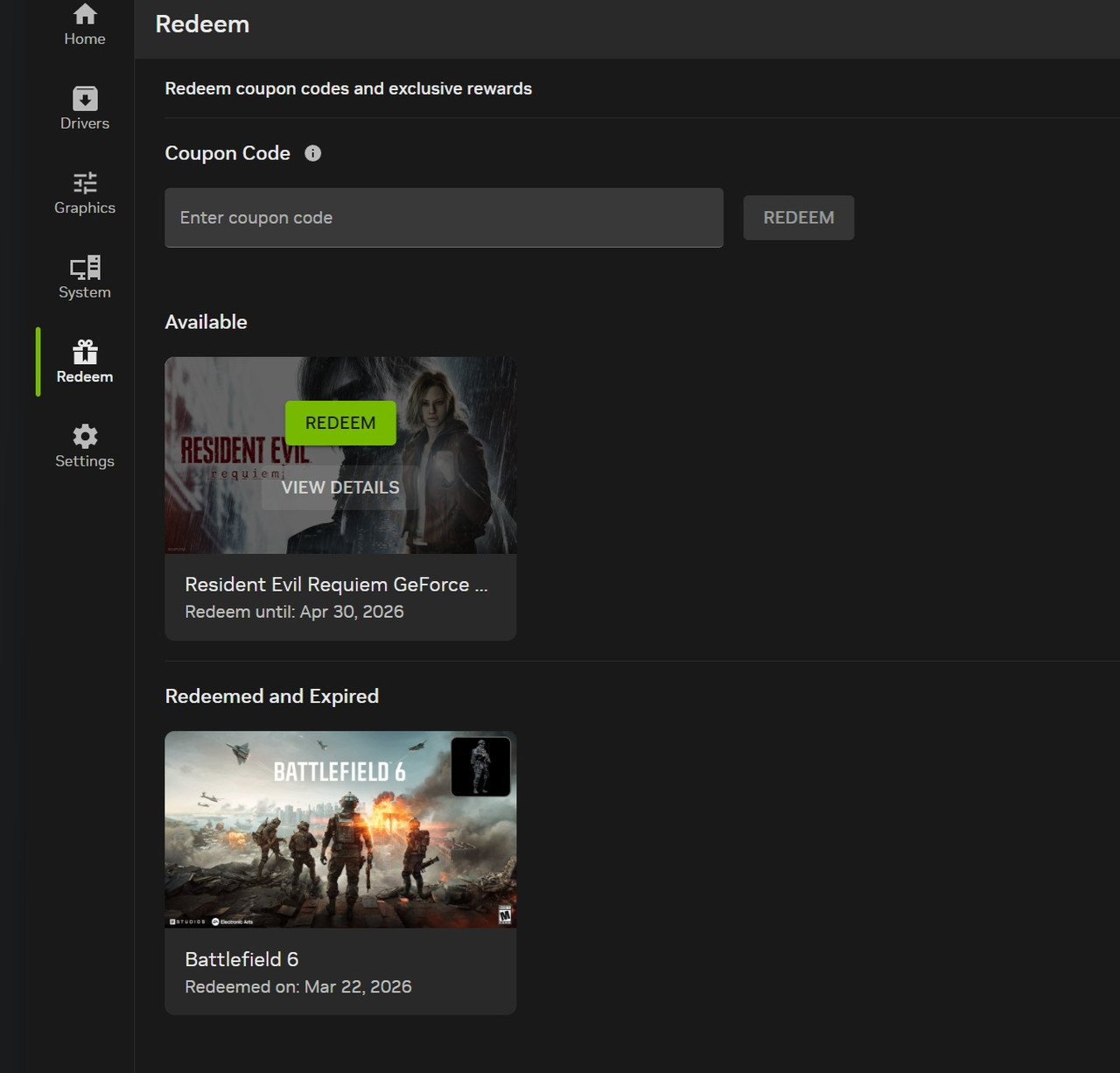The width and height of the screenshot is (1120, 1073).
Task: Click the Coupon Code info icon
Action: click(x=313, y=153)
